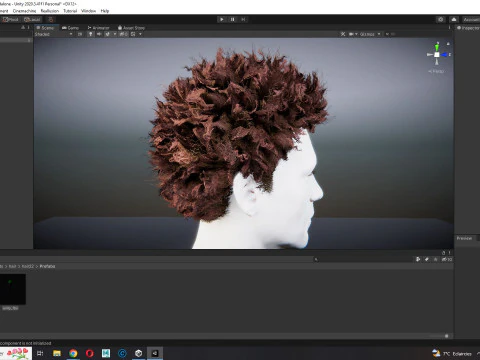Click the Hair folder breadcrumb

pyautogui.click(x=12, y=266)
